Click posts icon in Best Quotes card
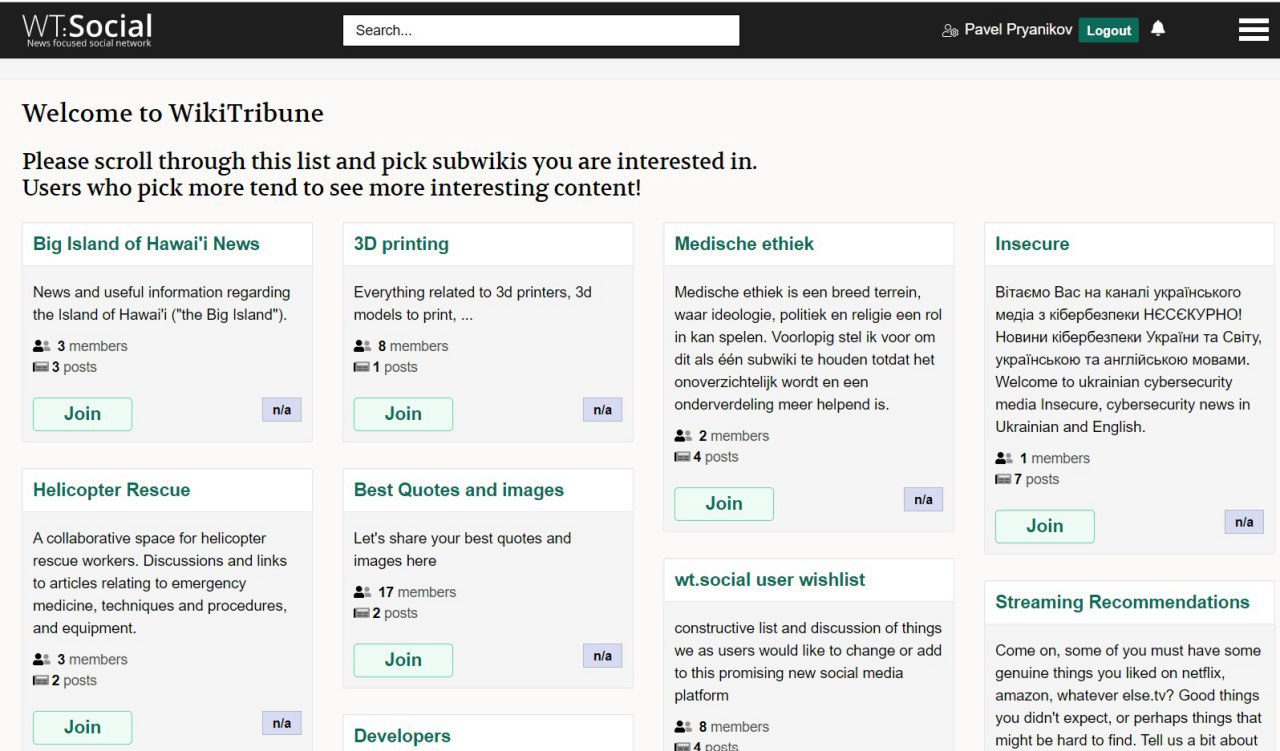Screen dimensions: 1280x751 coord(361,613)
